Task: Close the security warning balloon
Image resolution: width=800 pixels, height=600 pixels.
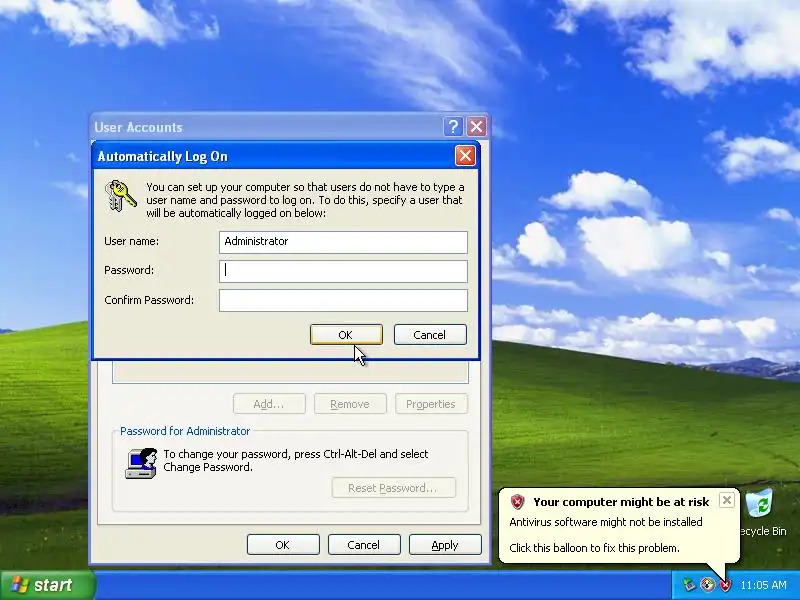Action: click(727, 500)
